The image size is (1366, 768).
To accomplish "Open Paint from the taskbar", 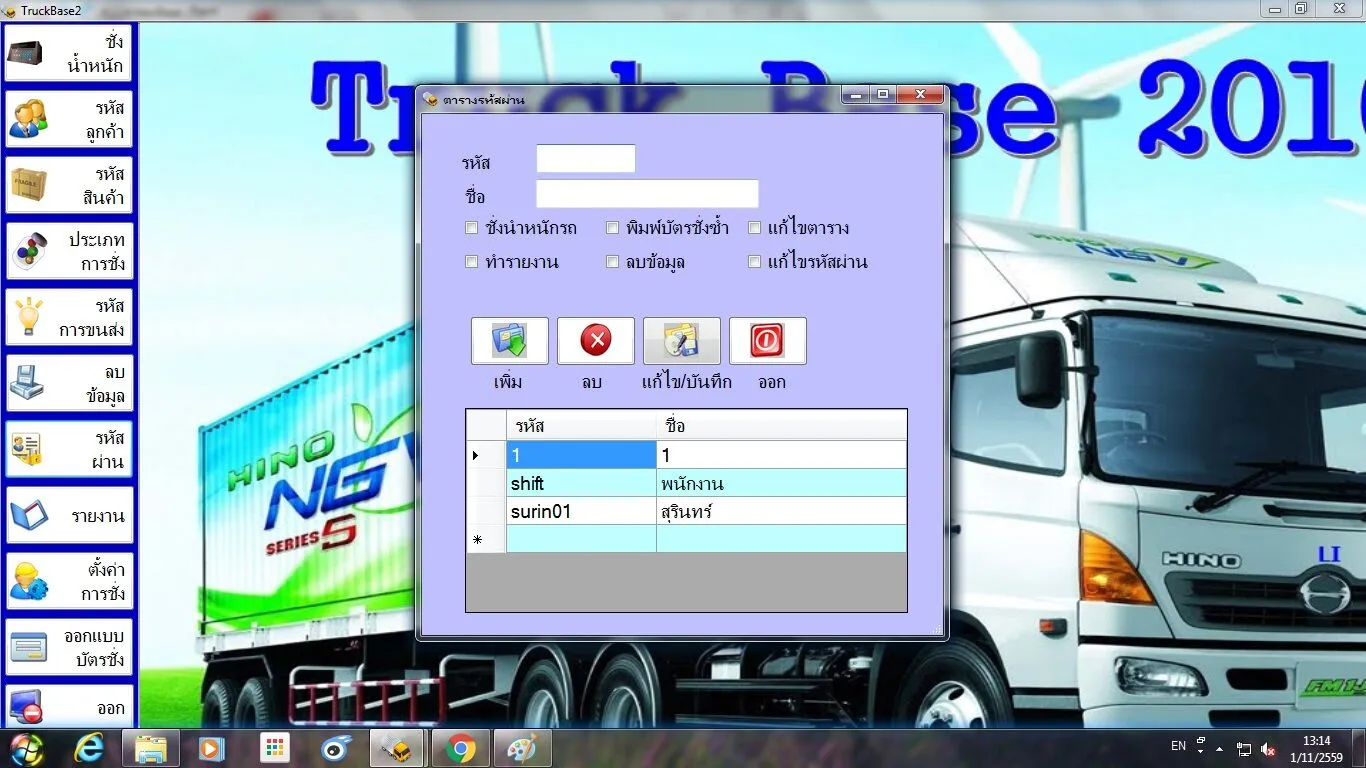I will pyautogui.click(x=521, y=748).
